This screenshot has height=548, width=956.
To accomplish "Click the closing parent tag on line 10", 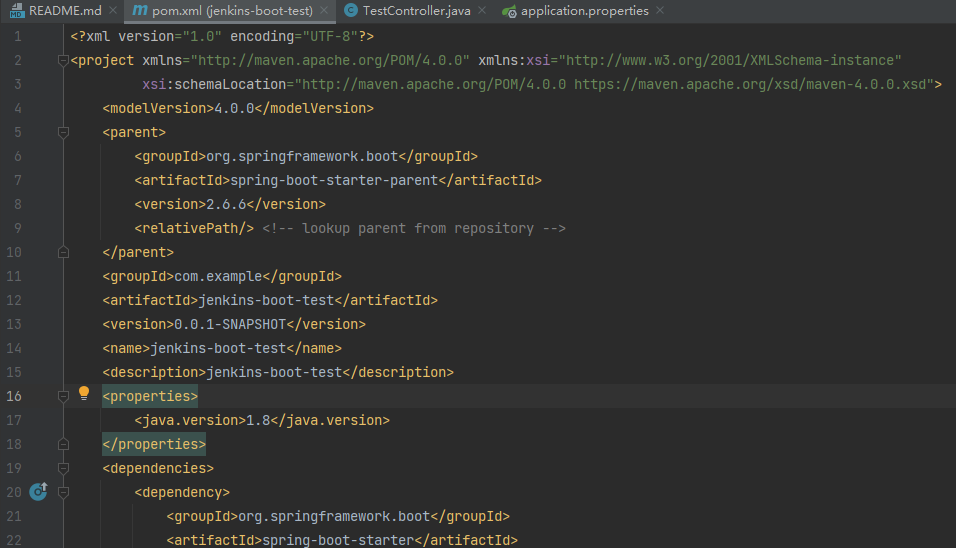I will [x=138, y=252].
